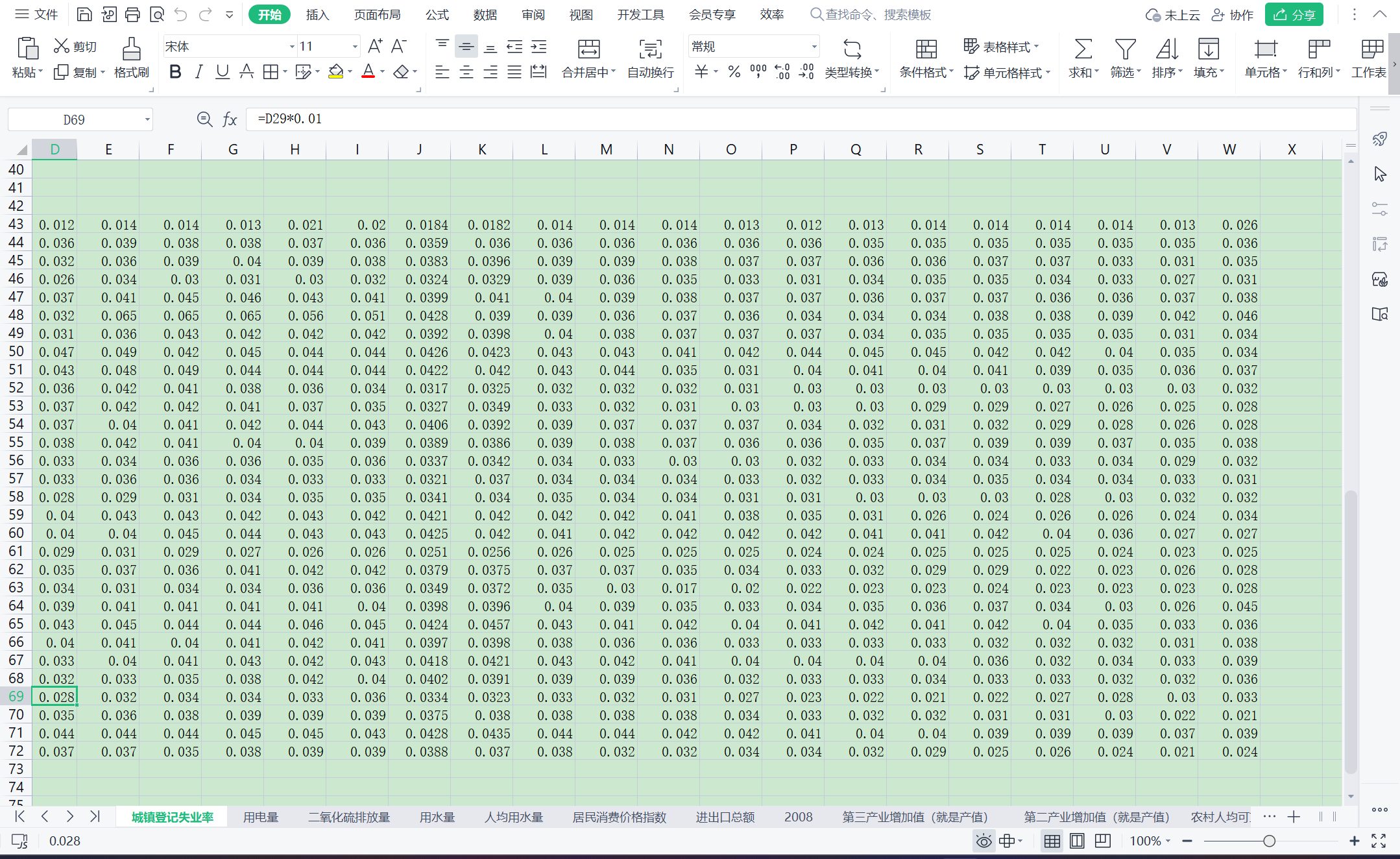The height and width of the screenshot is (859, 1400).
Task: Toggle eye protection mode in status bar
Action: click(x=984, y=841)
